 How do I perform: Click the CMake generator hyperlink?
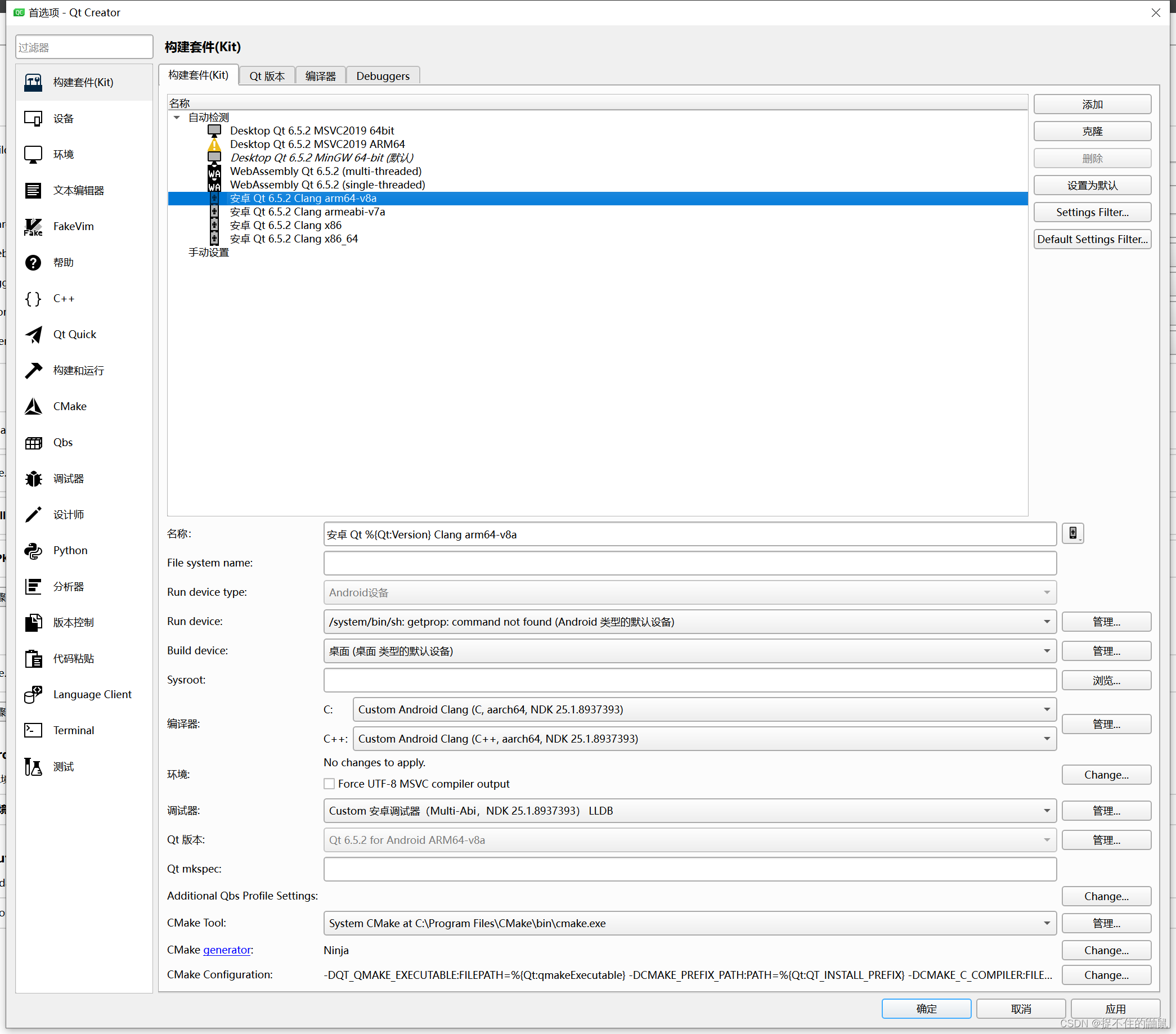[227, 950]
